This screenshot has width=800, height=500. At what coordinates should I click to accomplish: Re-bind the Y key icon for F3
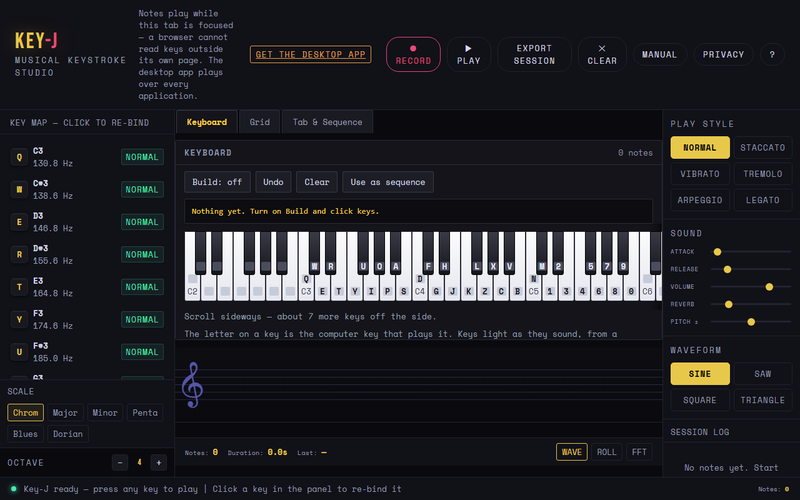click(x=19, y=319)
